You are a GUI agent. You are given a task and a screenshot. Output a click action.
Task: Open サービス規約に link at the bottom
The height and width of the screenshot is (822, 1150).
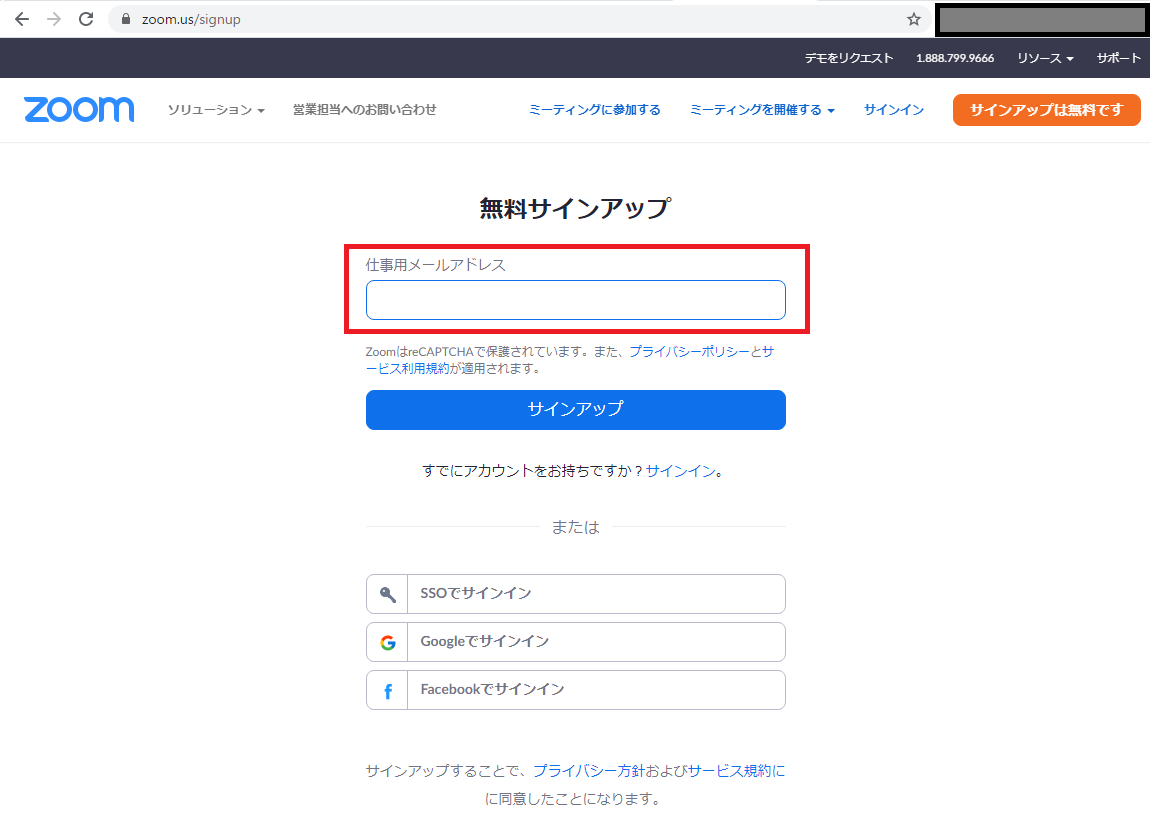736,771
